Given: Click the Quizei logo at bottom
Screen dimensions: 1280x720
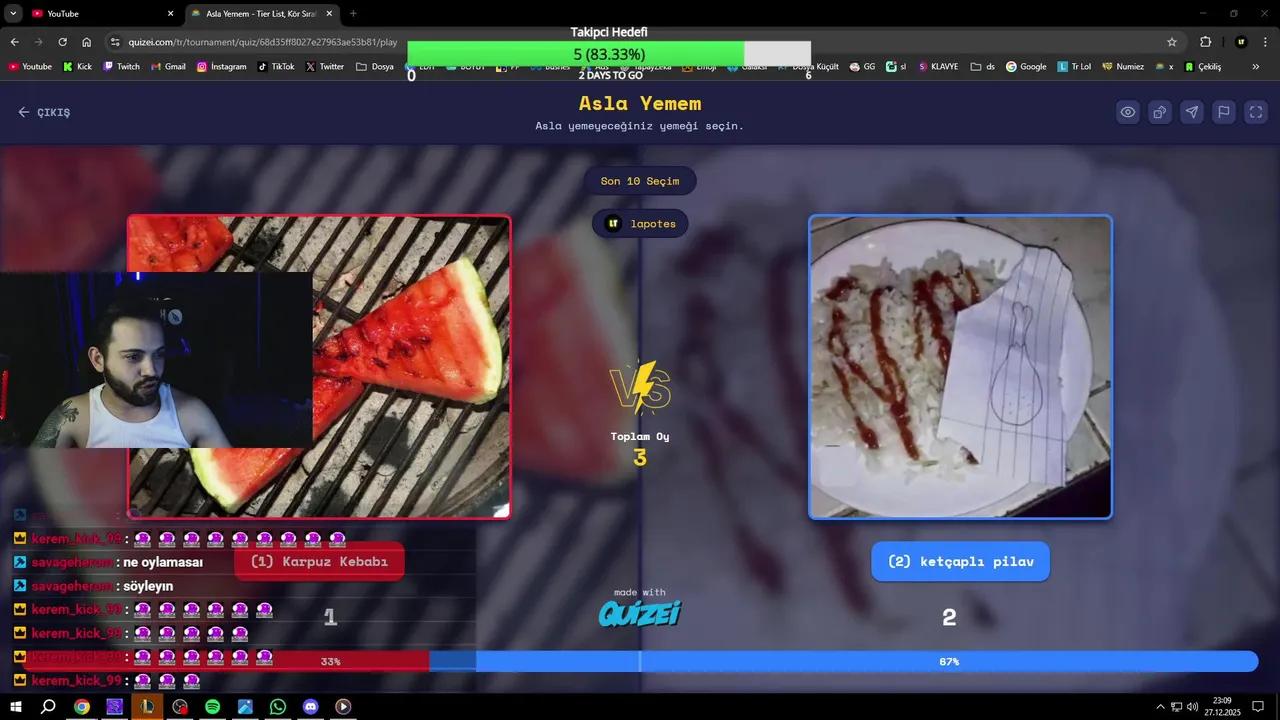Looking at the screenshot, I should point(640,612).
